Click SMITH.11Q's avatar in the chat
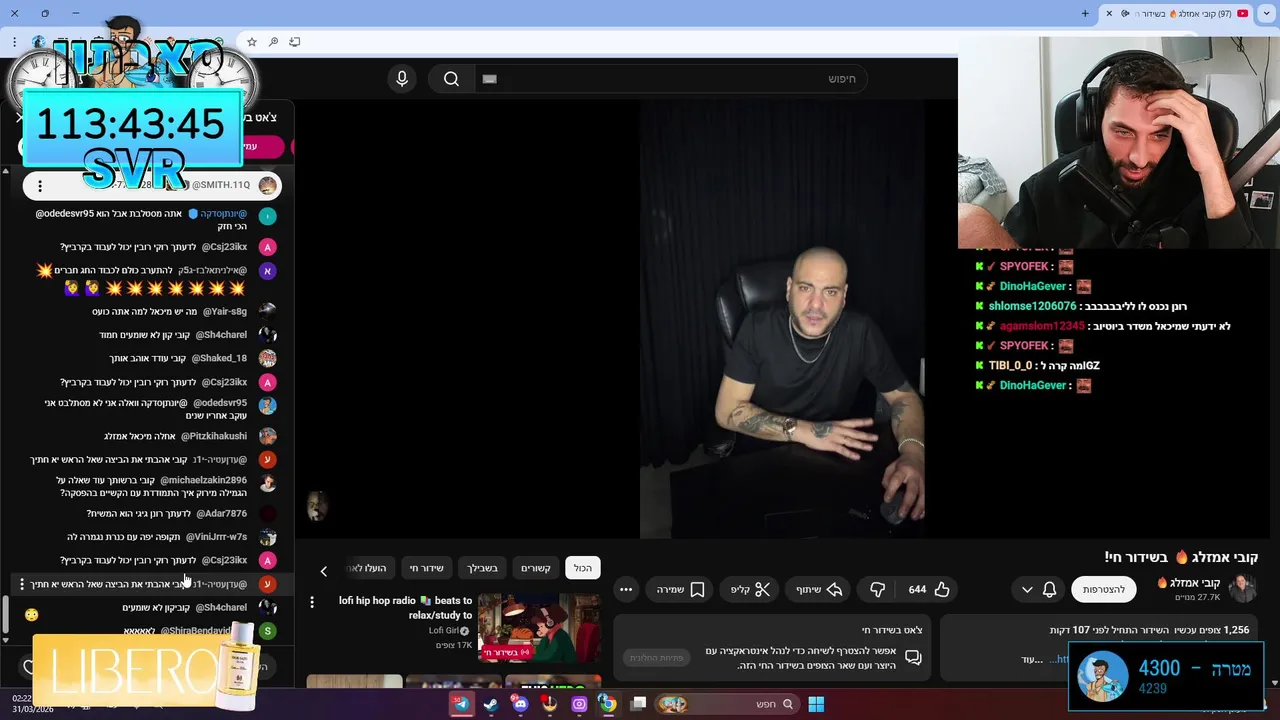Screen dimensions: 1280x720 [x=267, y=185]
